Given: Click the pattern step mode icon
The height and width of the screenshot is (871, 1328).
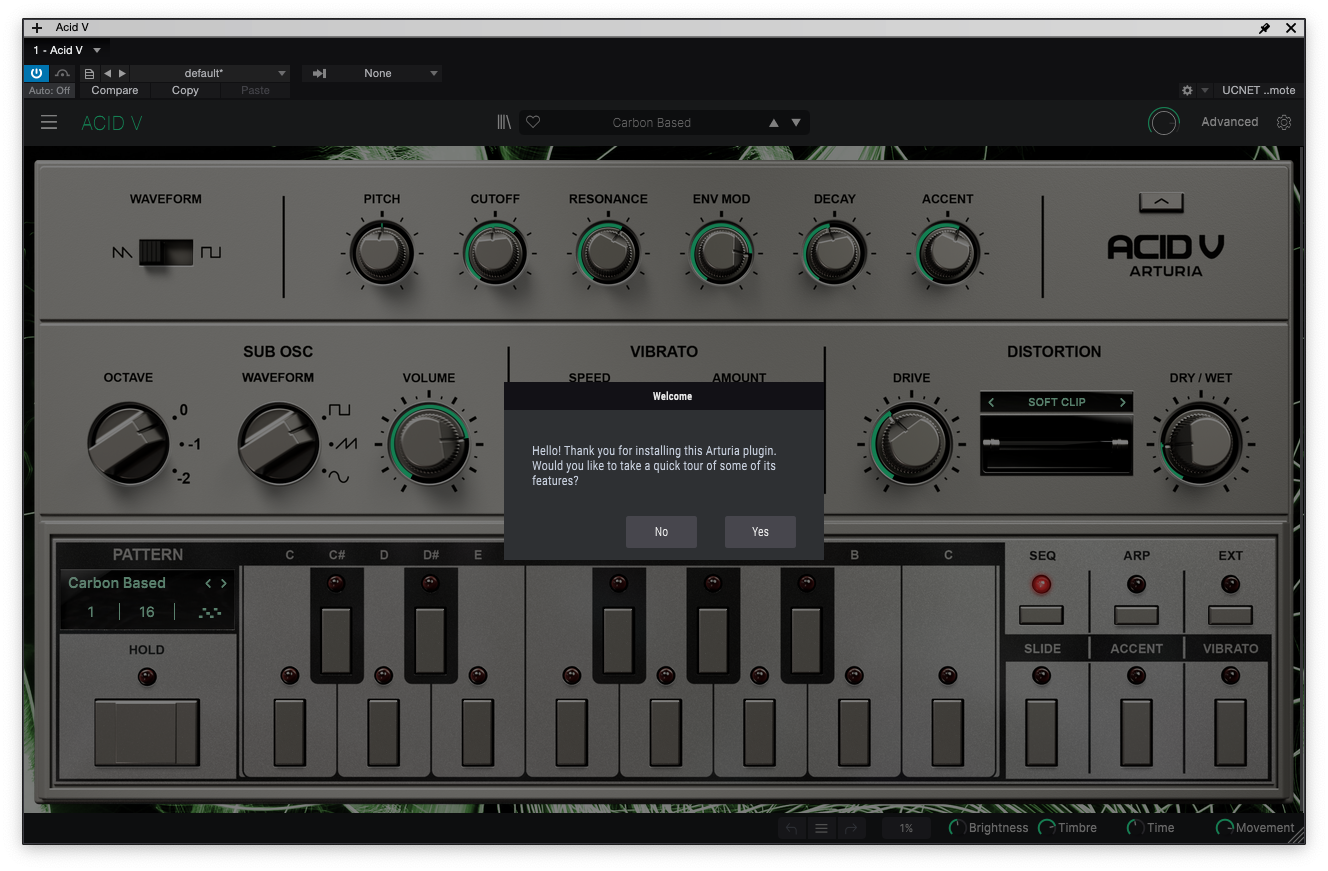Looking at the screenshot, I should (x=209, y=612).
